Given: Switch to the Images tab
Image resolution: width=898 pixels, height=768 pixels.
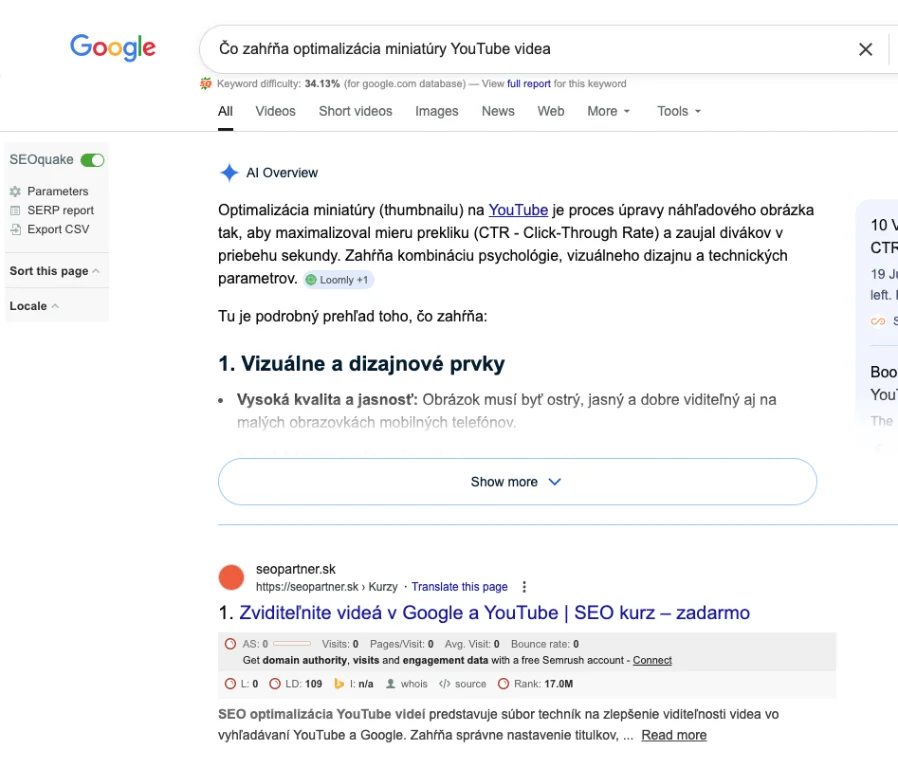Looking at the screenshot, I should (x=436, y=111).
